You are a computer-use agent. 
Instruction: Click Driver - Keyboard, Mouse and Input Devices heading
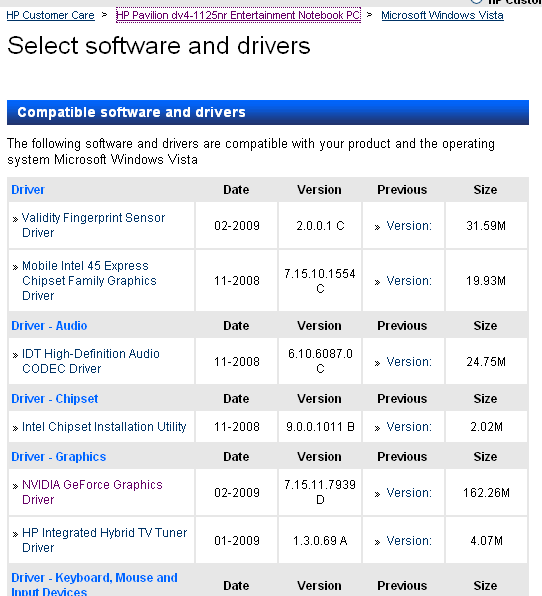[94, 585]
